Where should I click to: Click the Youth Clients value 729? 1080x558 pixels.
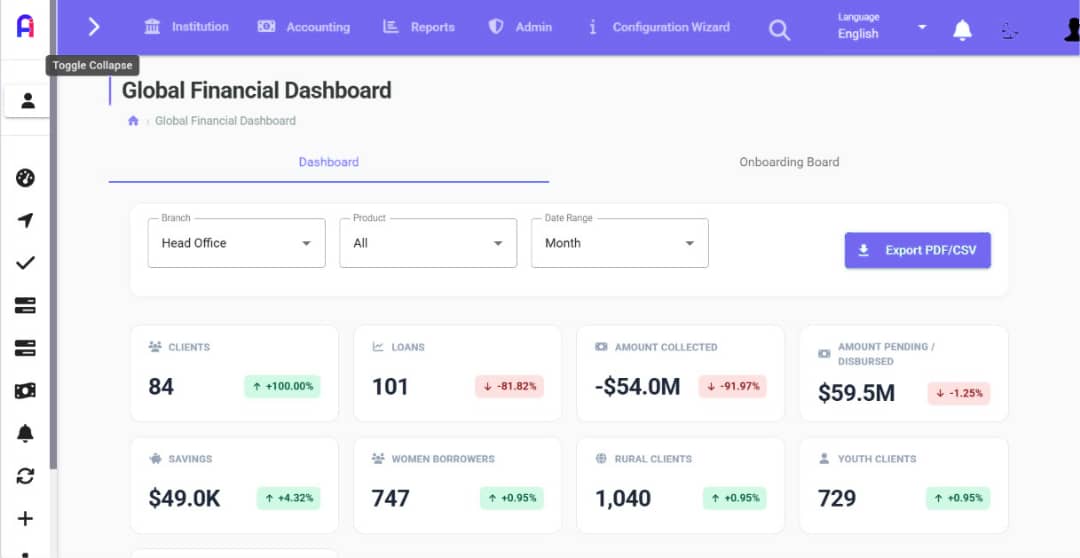(x=837, y=498)
